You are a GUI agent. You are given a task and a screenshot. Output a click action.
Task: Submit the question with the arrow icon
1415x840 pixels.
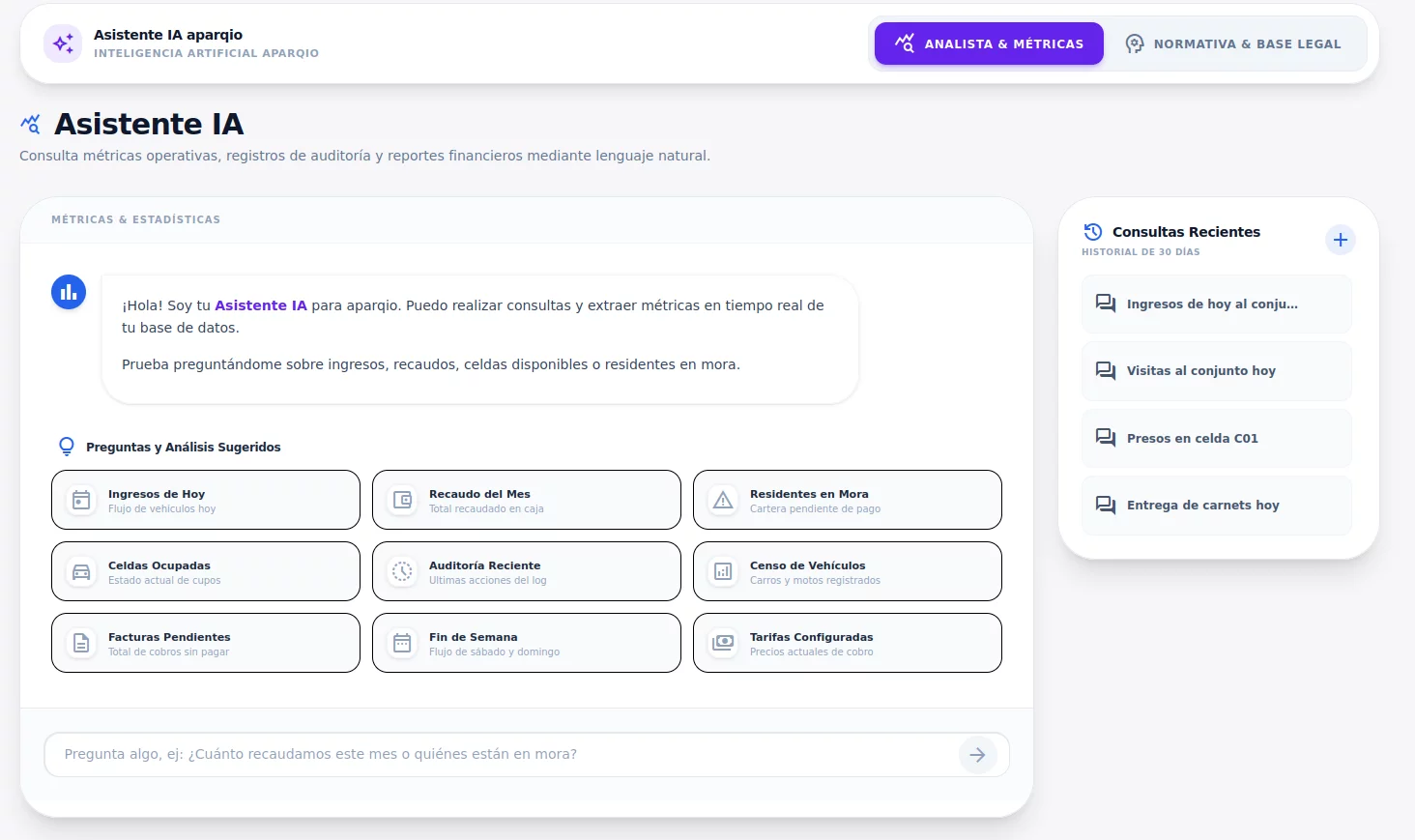click(978, 755)
